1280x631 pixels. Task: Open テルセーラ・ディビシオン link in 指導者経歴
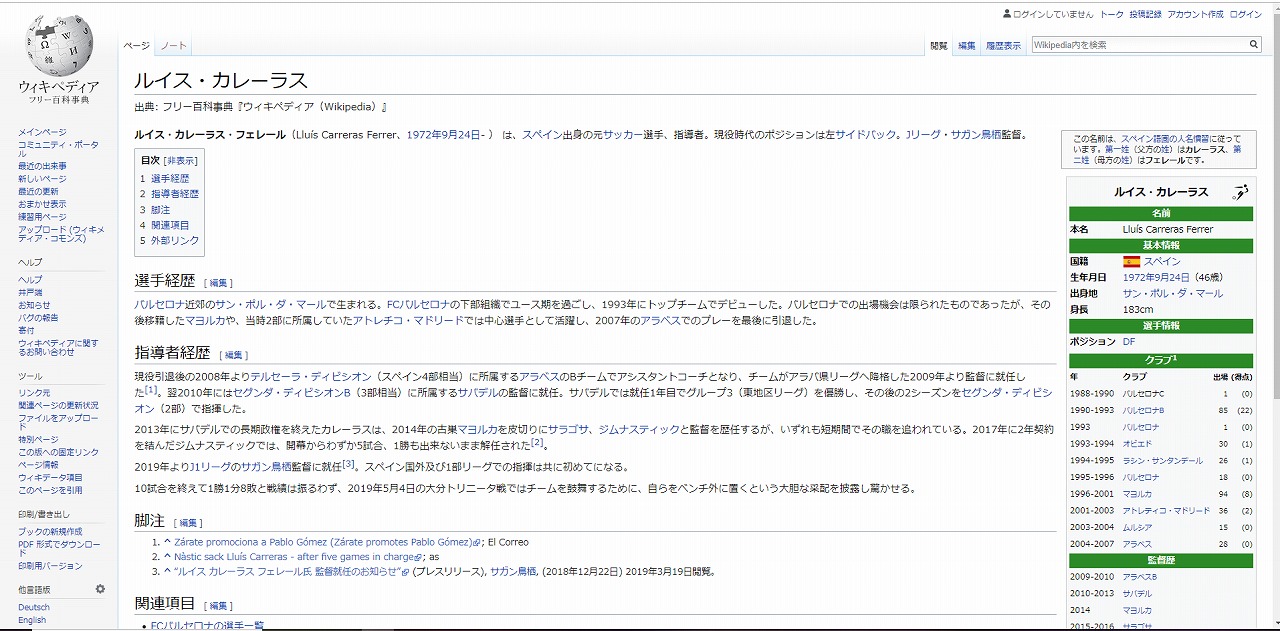tap(311, 376)
